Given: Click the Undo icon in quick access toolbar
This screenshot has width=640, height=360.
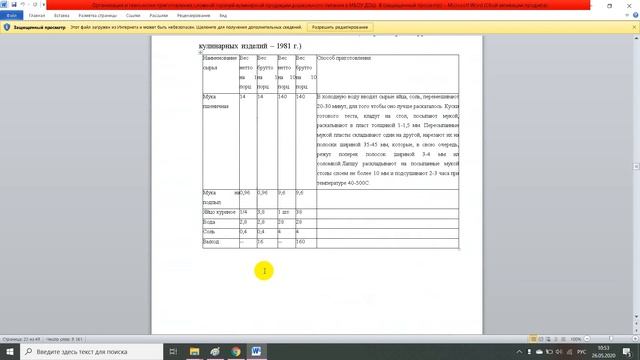Looking at the screenshot, I should click(23, 4).
